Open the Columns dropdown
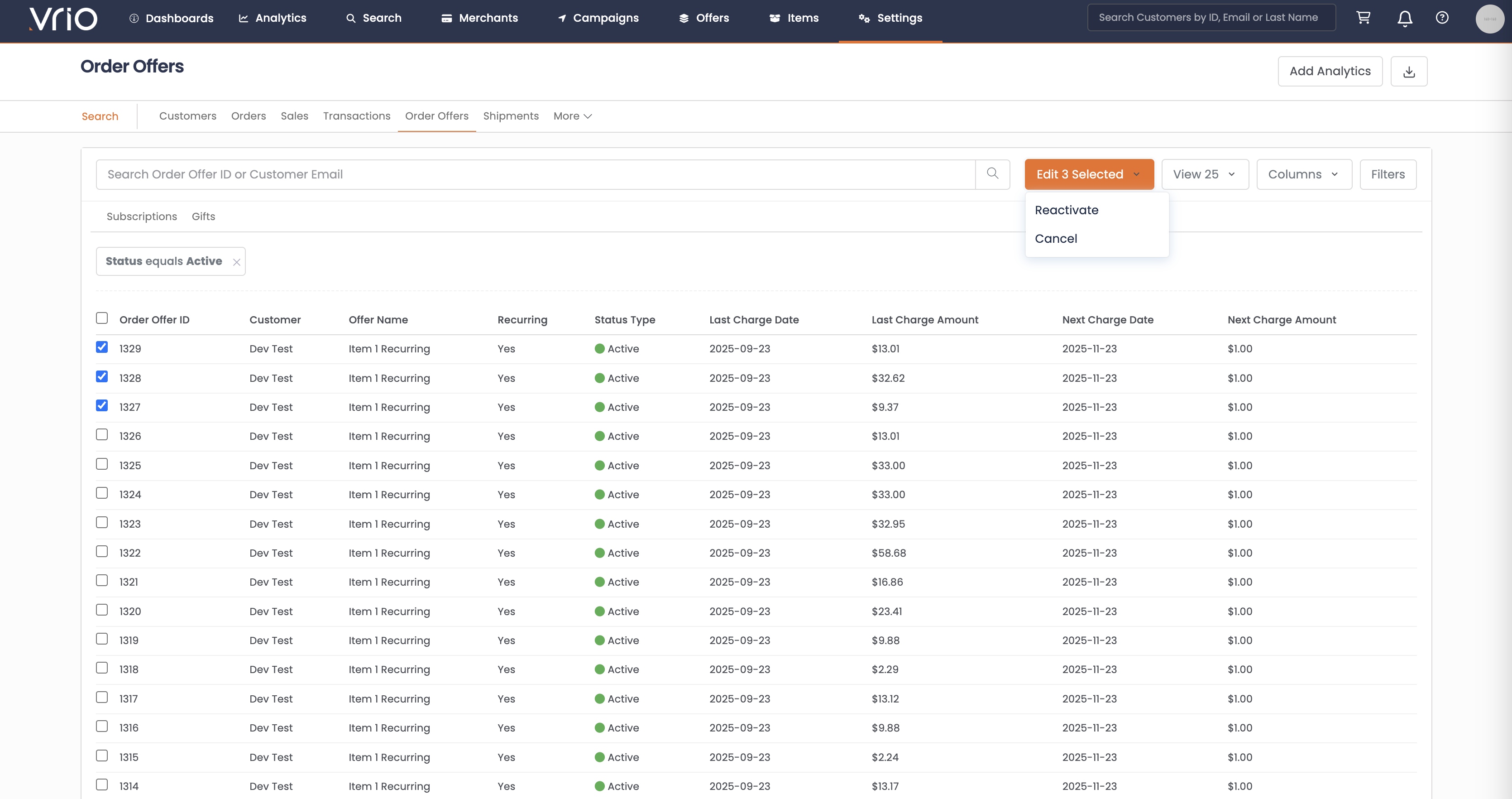 (x=1304, y=174)
